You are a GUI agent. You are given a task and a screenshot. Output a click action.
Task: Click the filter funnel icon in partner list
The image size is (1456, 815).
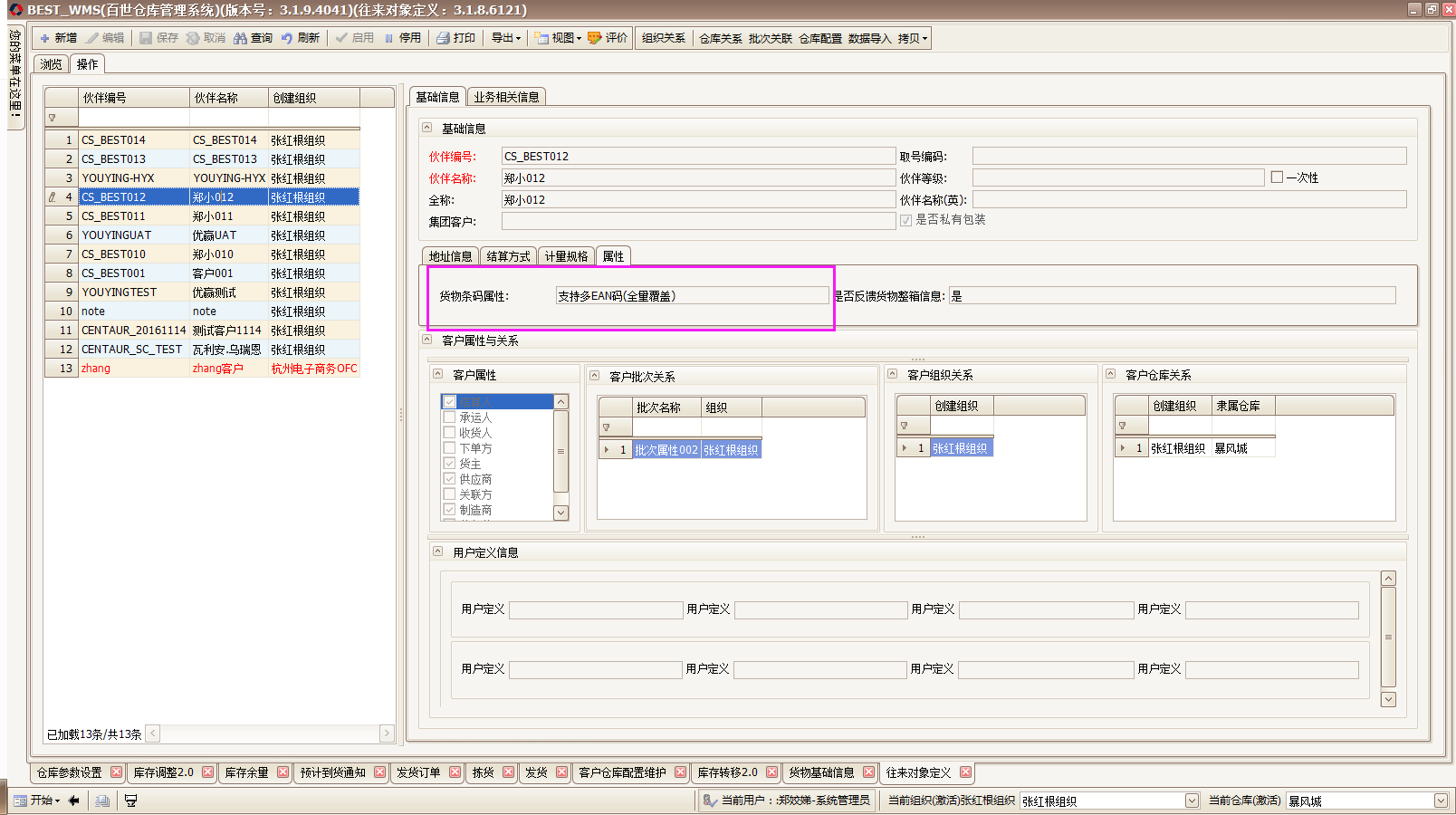click(53, 118)
